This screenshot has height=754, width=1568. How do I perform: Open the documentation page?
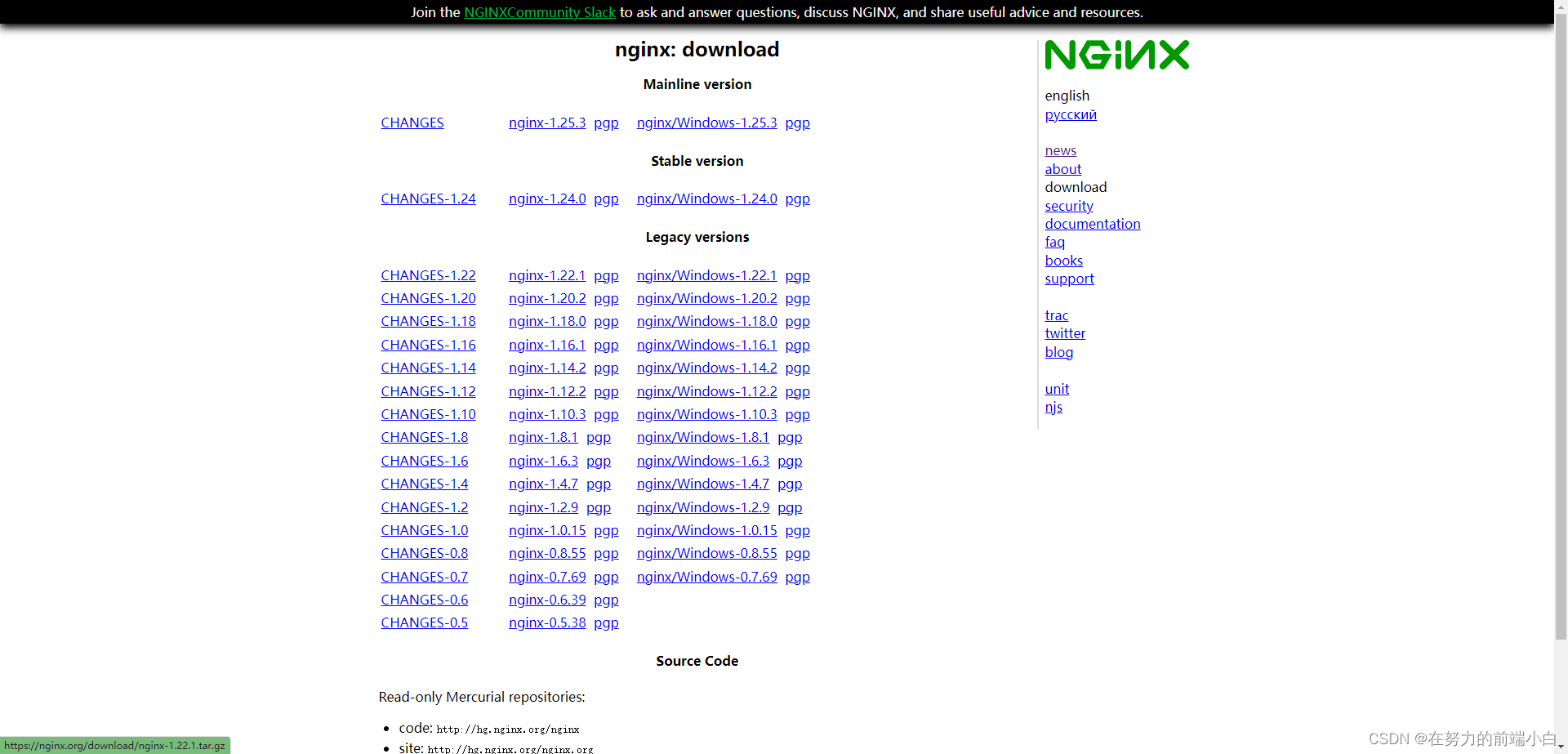tap(1093, 224)
